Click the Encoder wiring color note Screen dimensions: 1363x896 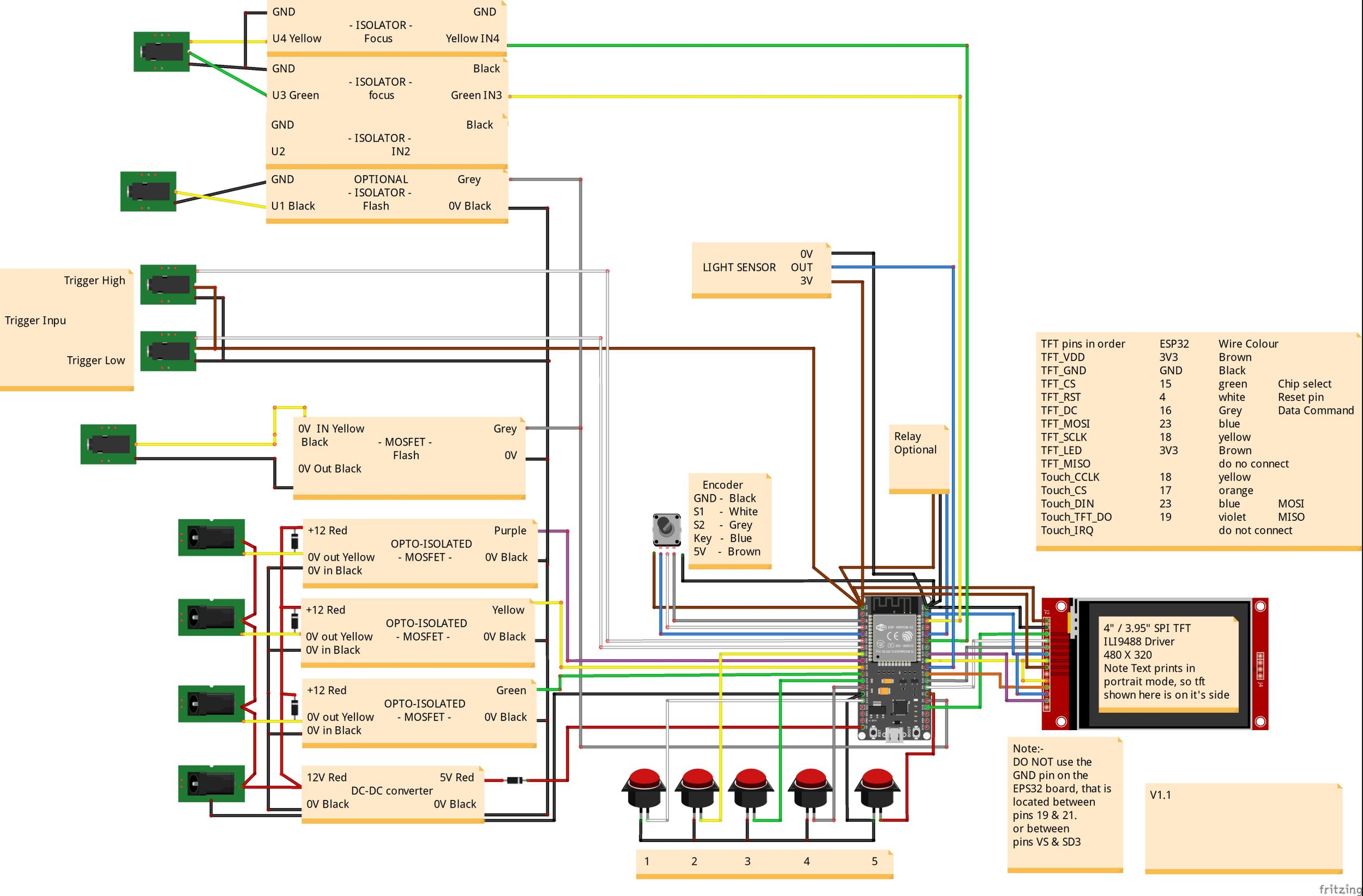pyautogui.click(x=729, y=520)
